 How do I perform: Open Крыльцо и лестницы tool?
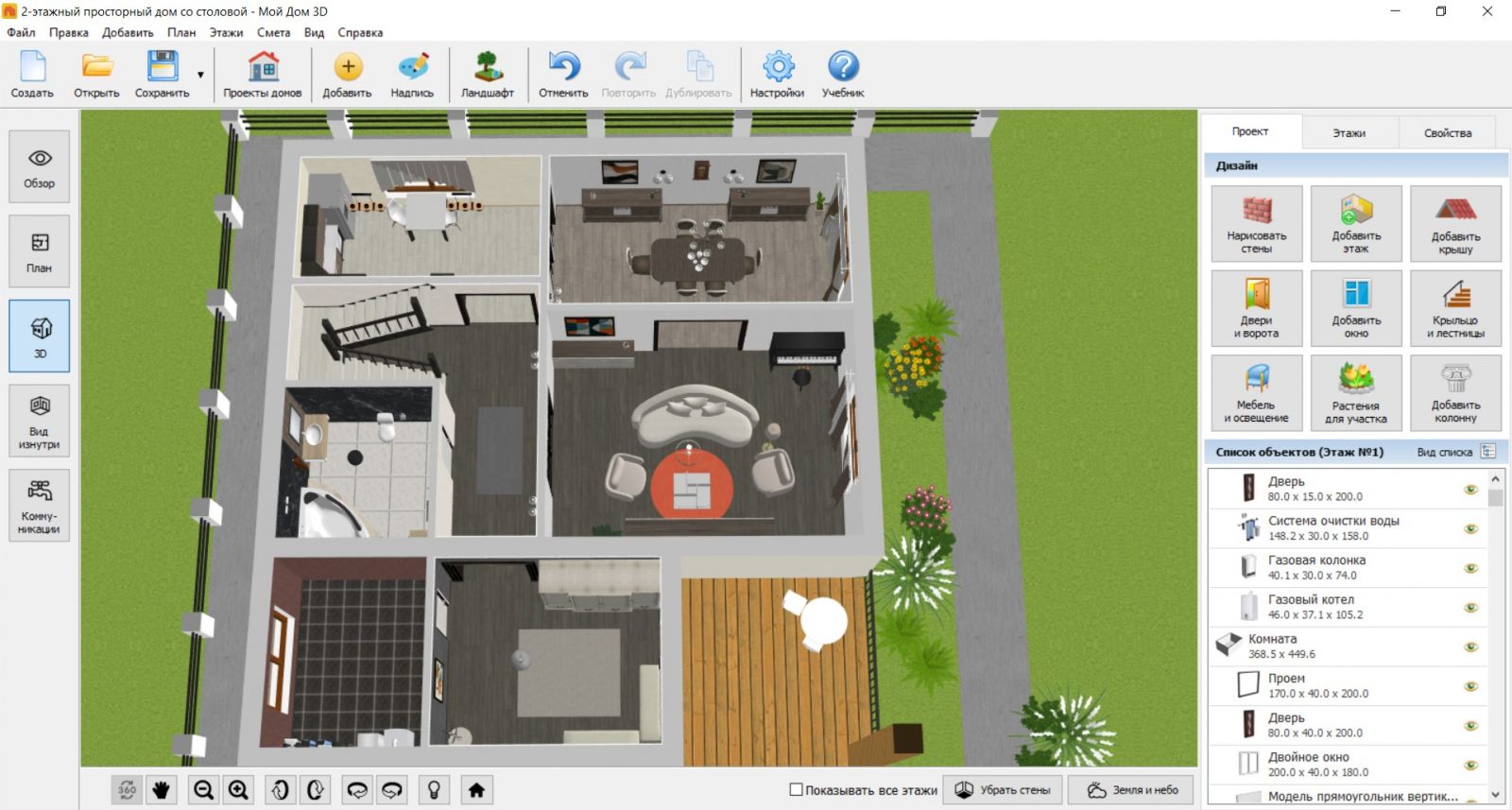point(1454,308)
